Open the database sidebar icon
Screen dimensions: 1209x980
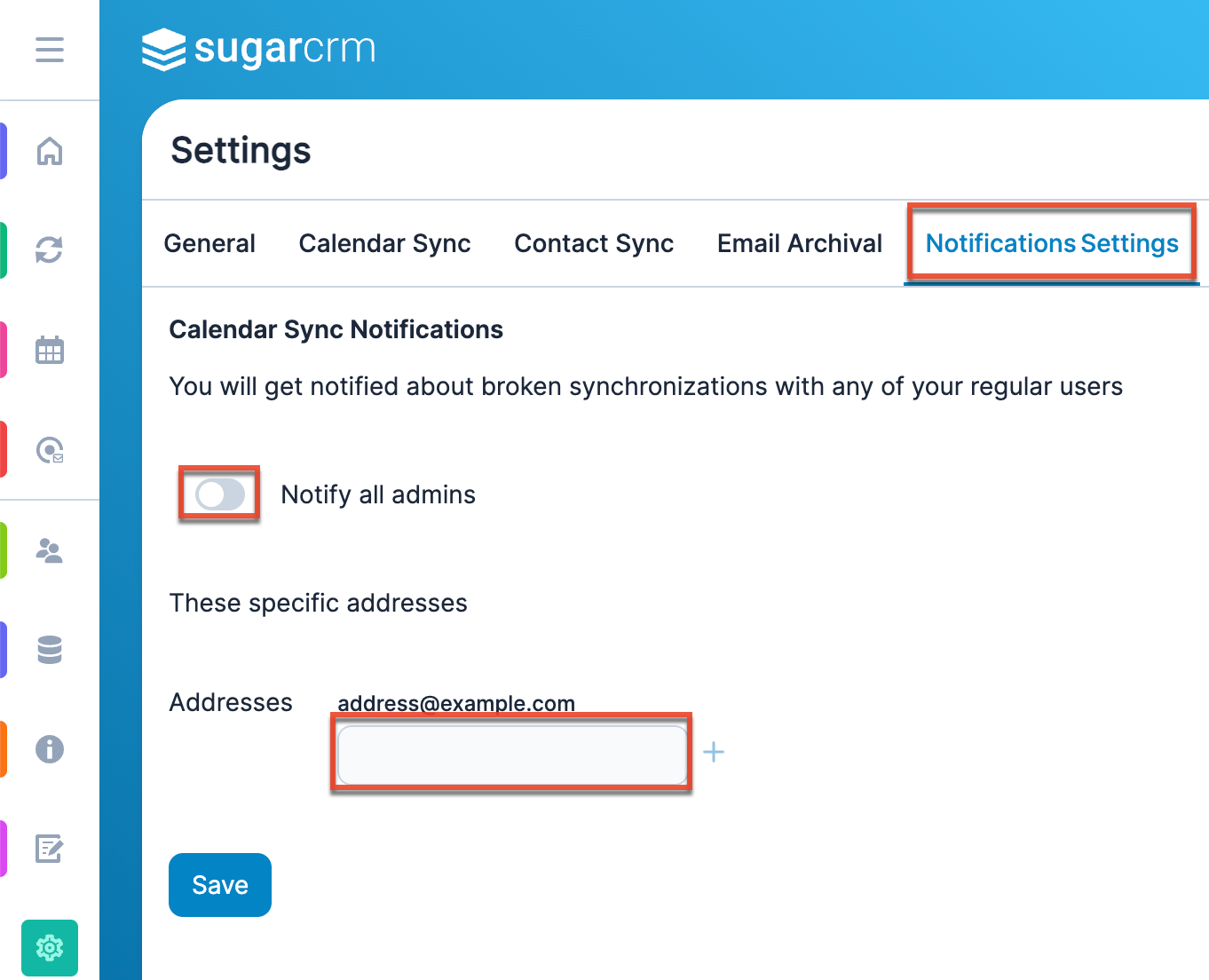click(50, 650)
